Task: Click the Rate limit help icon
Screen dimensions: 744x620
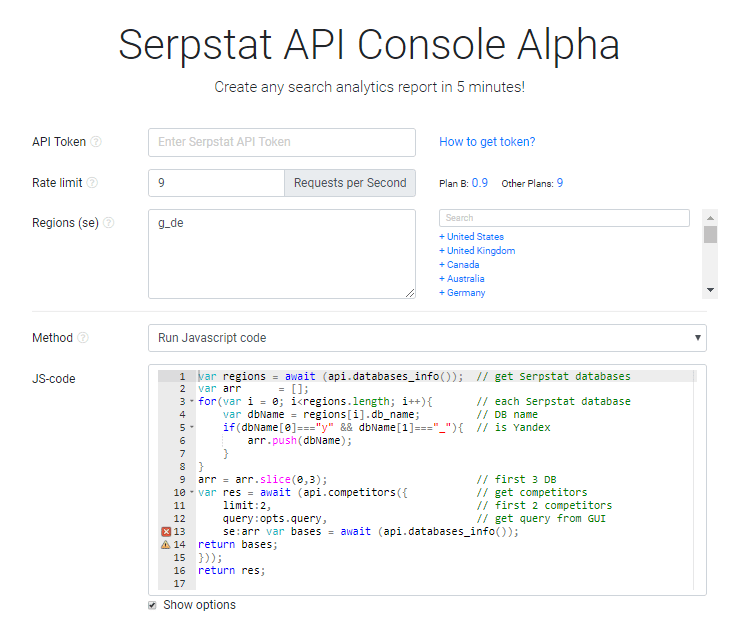Action: [93, 183]
